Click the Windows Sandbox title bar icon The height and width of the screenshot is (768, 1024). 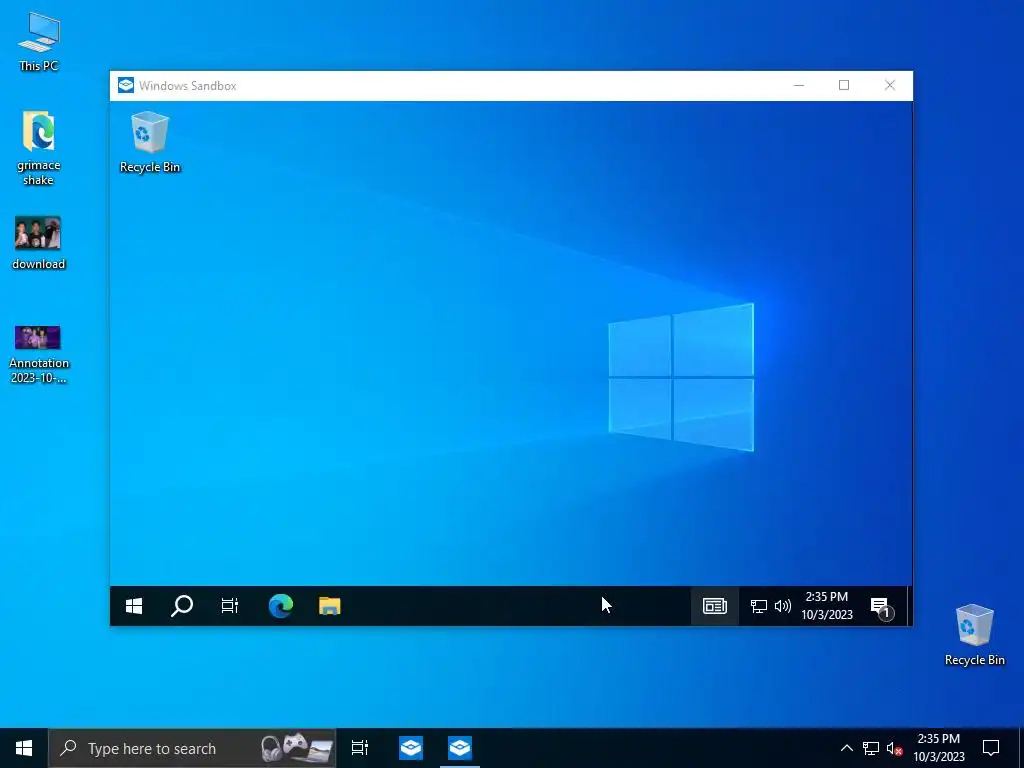tap(125, 86)
